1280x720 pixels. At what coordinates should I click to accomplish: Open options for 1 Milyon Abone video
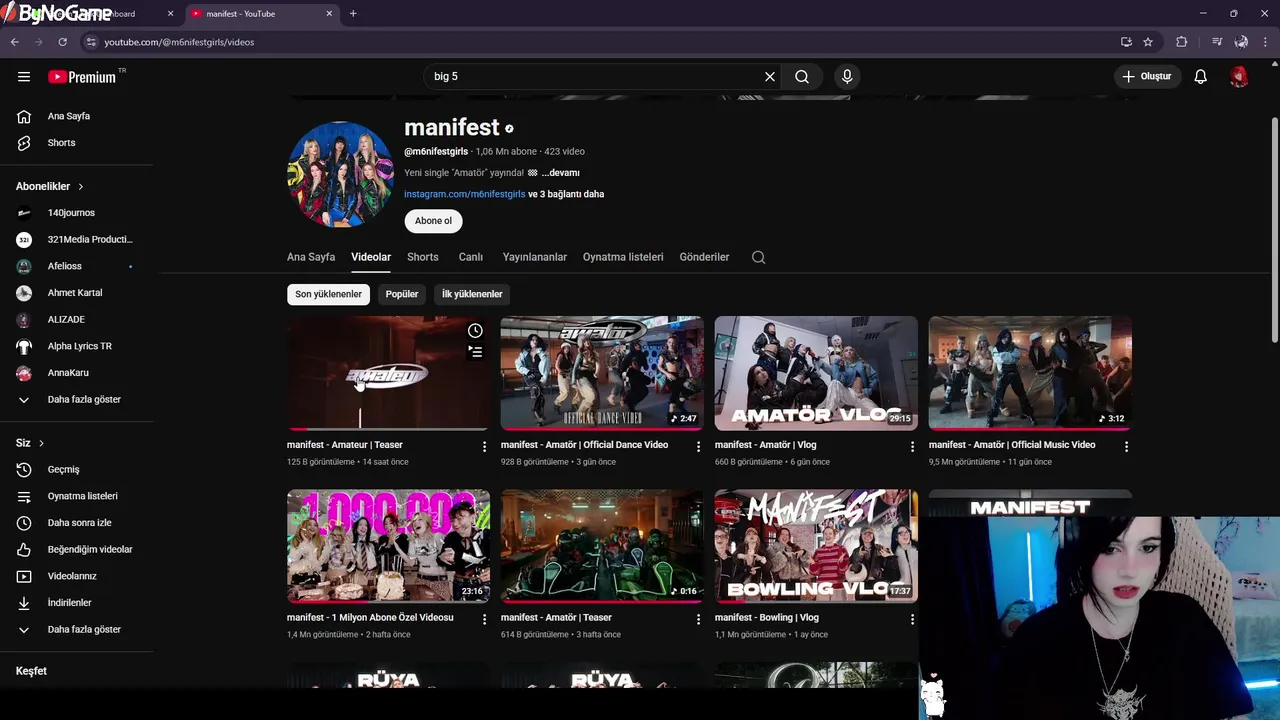coord(484,619)
